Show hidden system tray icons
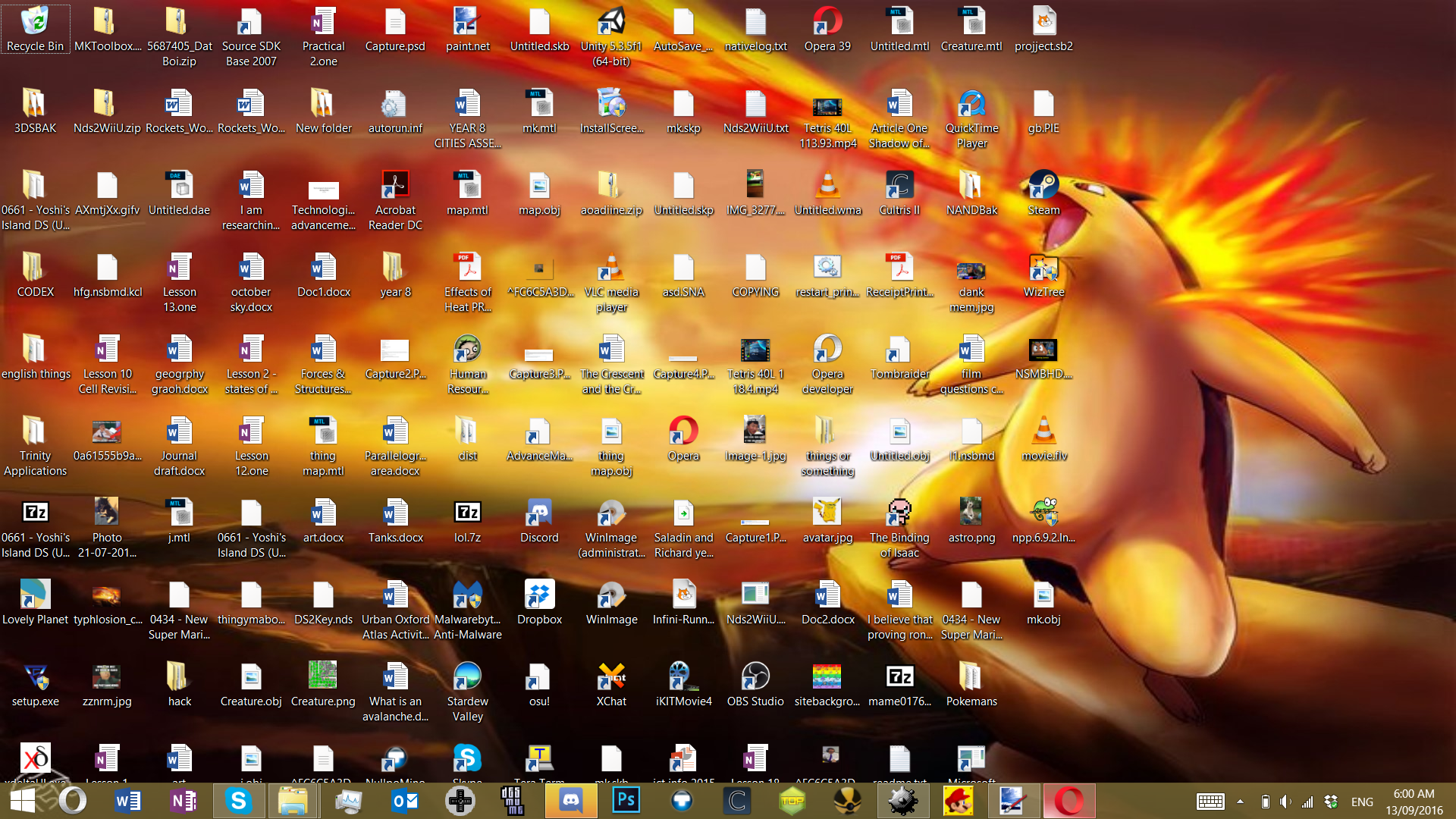 pyautogui.click(x=1240, y=801)
